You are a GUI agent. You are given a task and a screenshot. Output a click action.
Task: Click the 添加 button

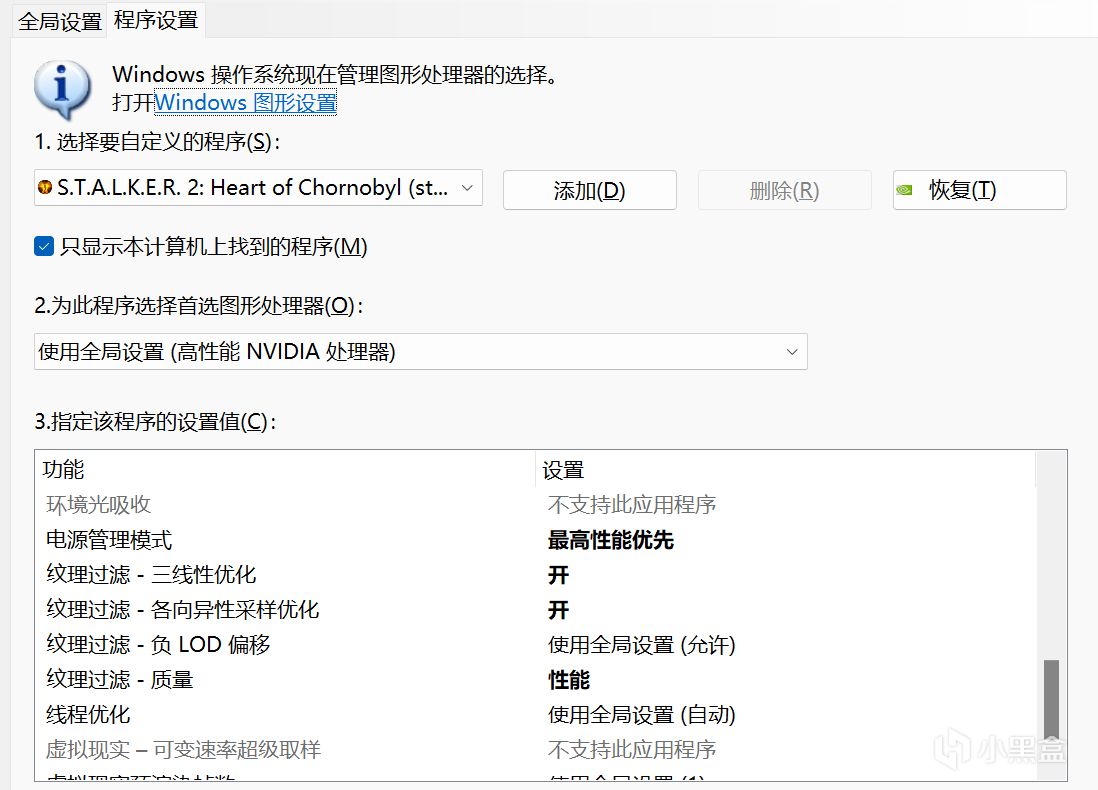pos(589,190)
